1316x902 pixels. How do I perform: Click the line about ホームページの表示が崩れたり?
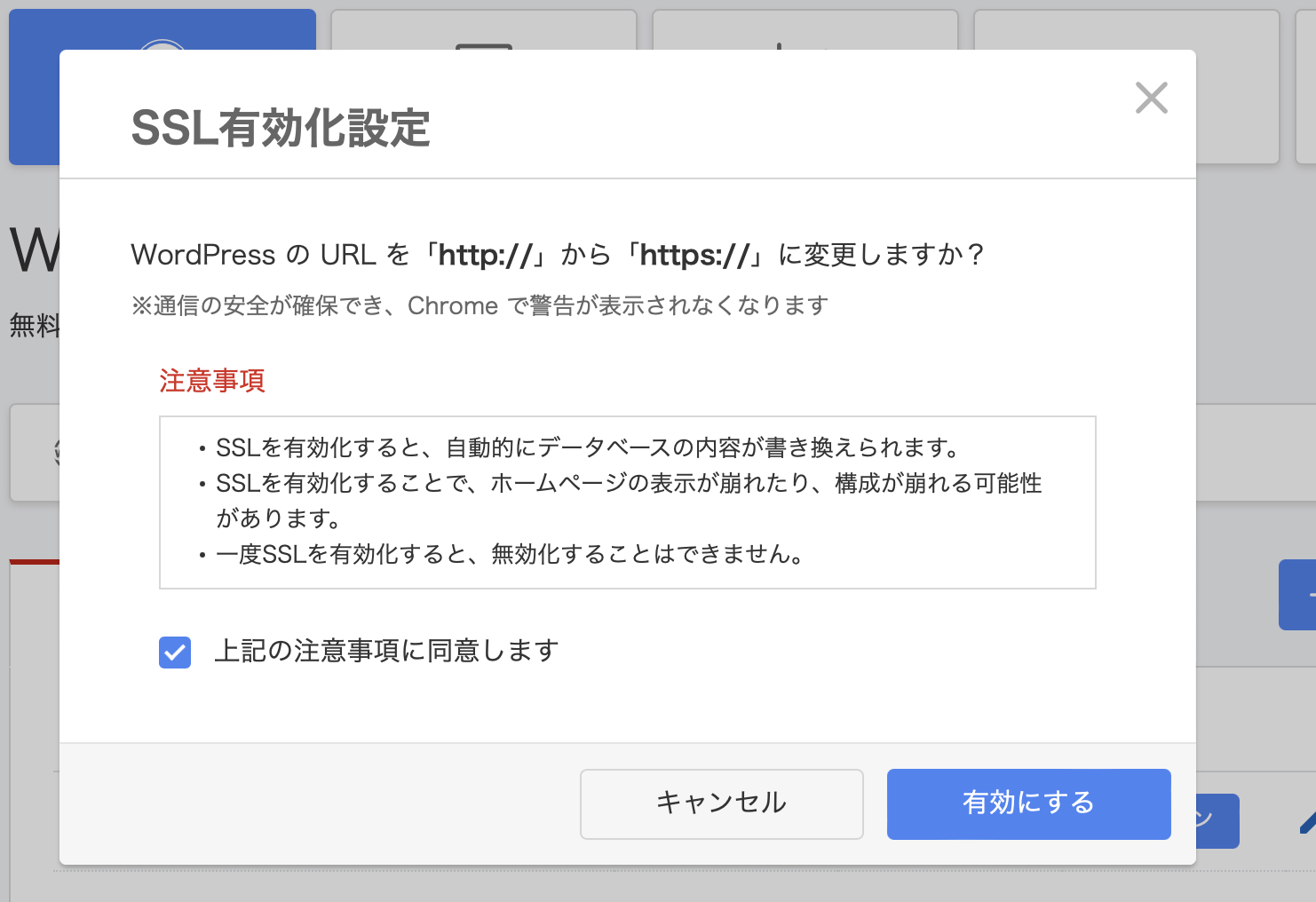pos(629,501)
